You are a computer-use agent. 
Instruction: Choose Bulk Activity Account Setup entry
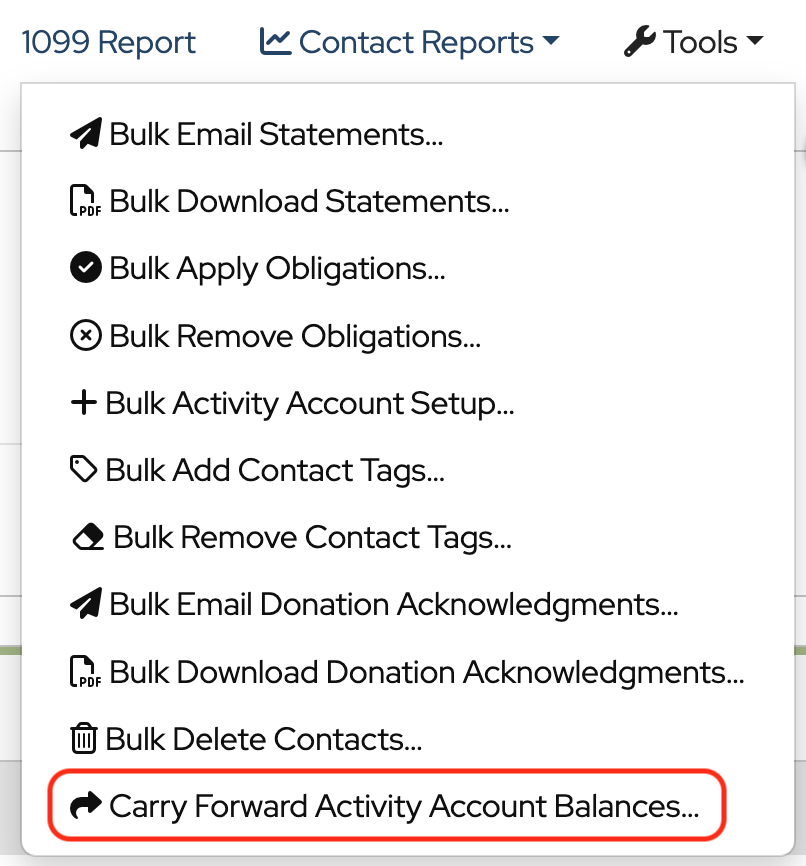tap(309, 403)
